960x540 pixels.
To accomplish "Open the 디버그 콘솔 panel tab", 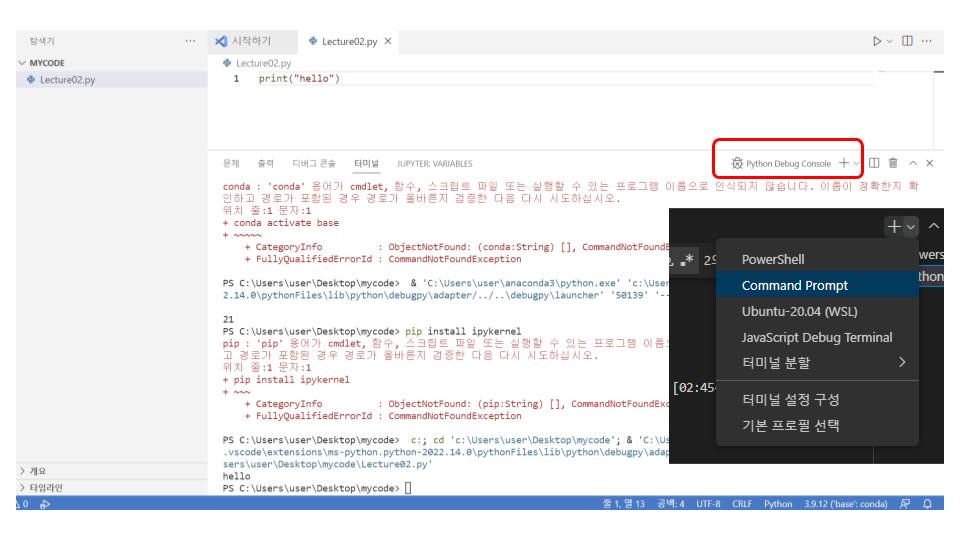I will pyautogui.click(x=314, y=163).
